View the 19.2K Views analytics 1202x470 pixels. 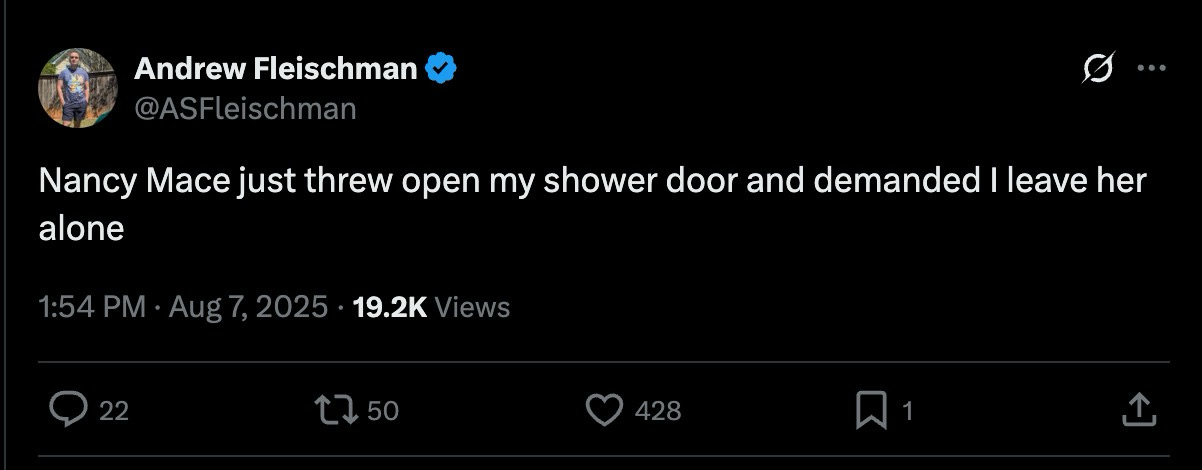[390, 307]
